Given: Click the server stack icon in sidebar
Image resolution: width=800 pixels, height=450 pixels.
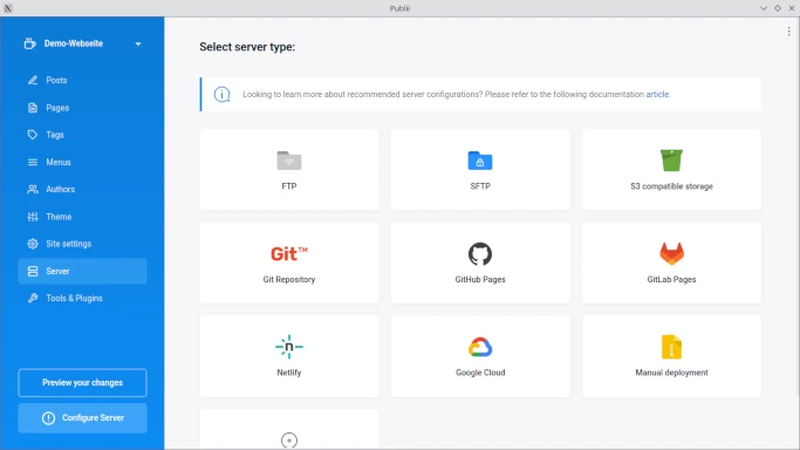Looking at the screenshot, I should coord(33,271).
